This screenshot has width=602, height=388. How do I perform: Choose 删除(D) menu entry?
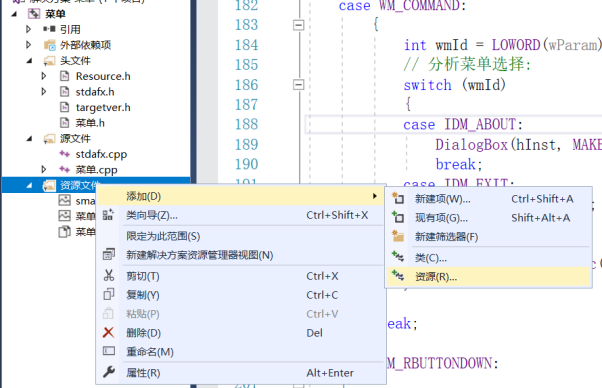pyautogui.click(x=241, y=333)
